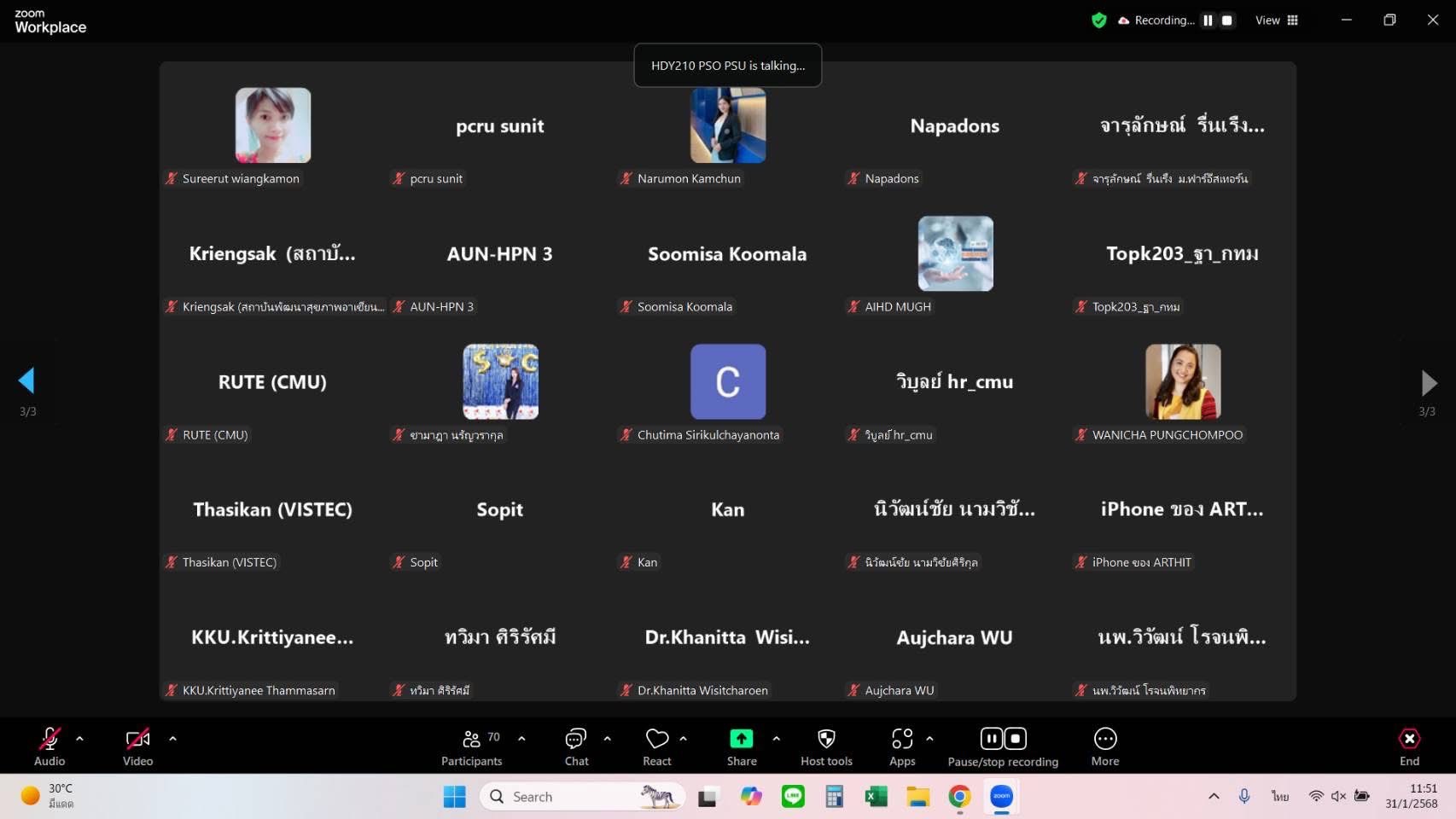Pause recording in the top bar
This screenshot has height=819, width=1456.
pos(1208,20)
